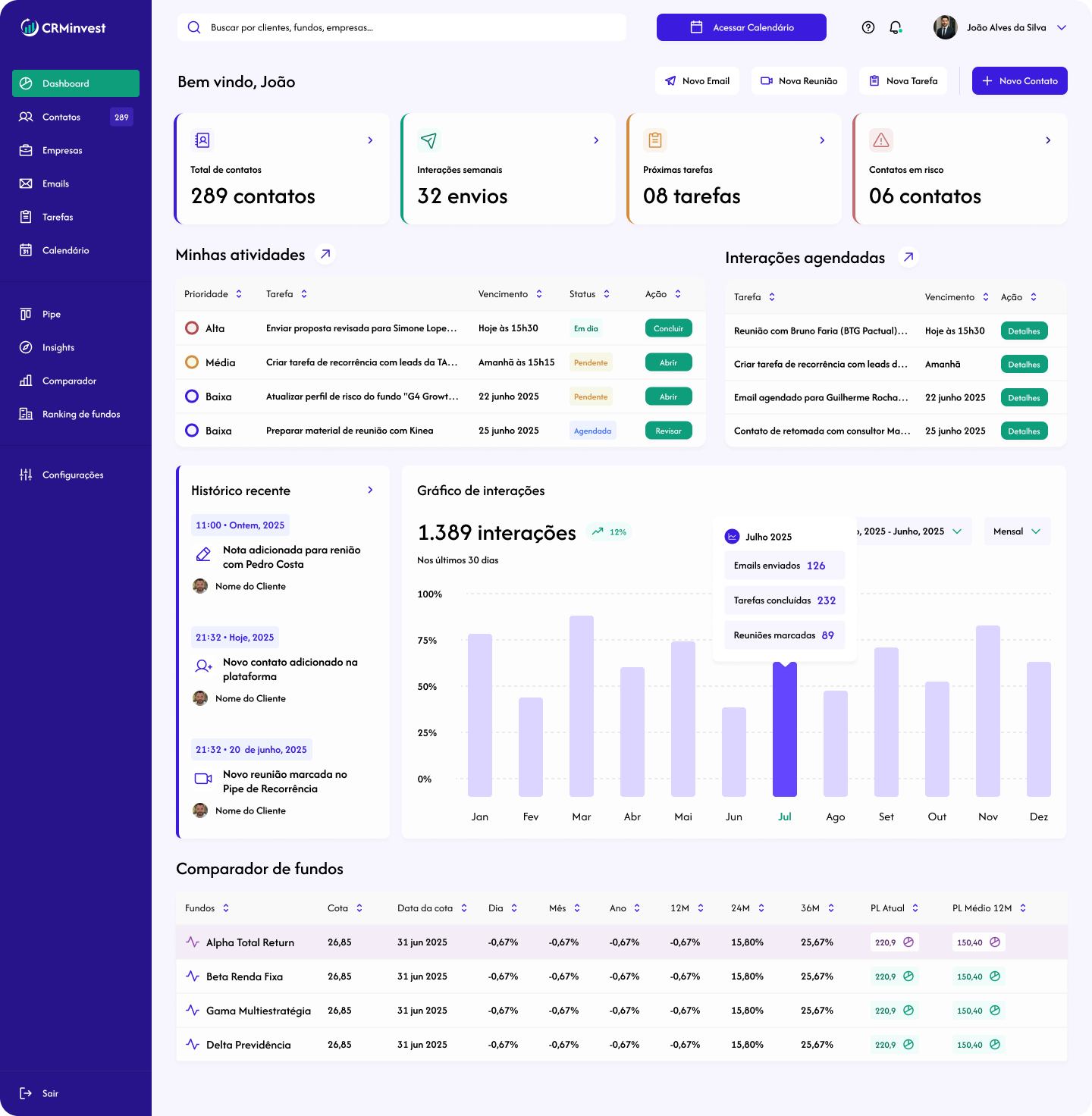The width and height of the screenshot is (1092, 1116).
Task: Open Interações agendadas arrow icon
Action: click(x=908, y=258)
